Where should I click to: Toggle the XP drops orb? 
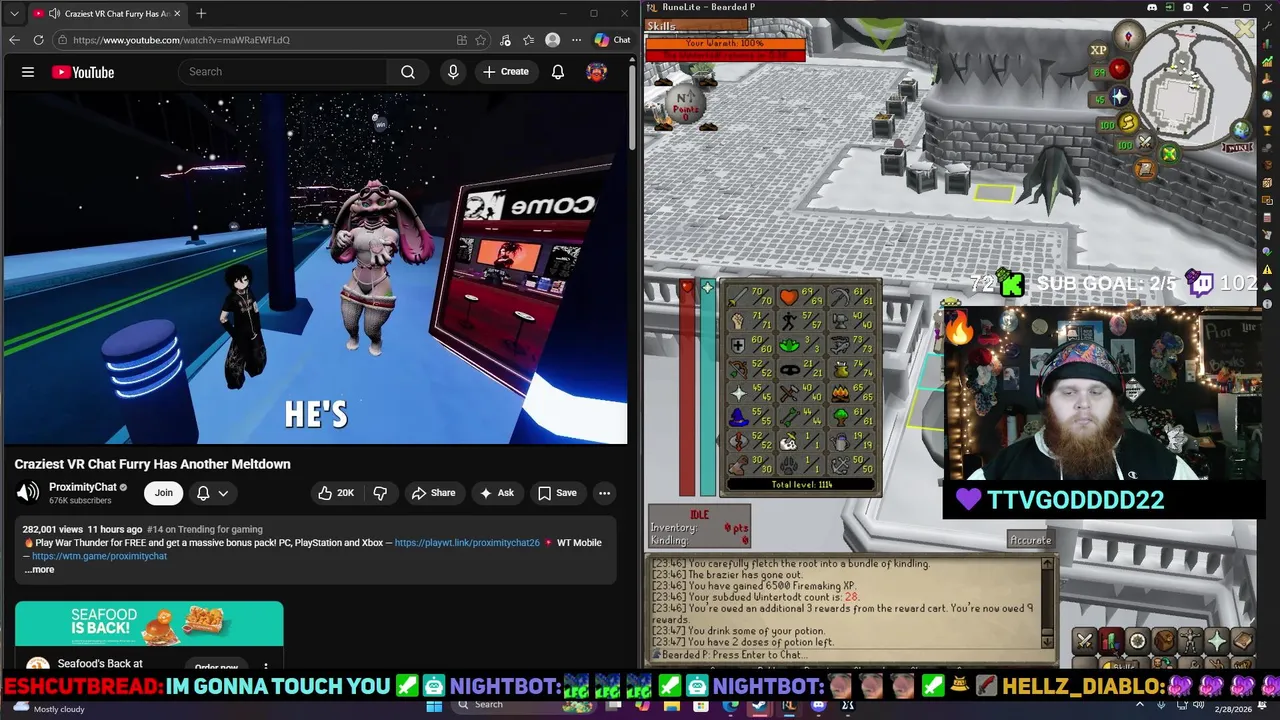pos(1099,50)
